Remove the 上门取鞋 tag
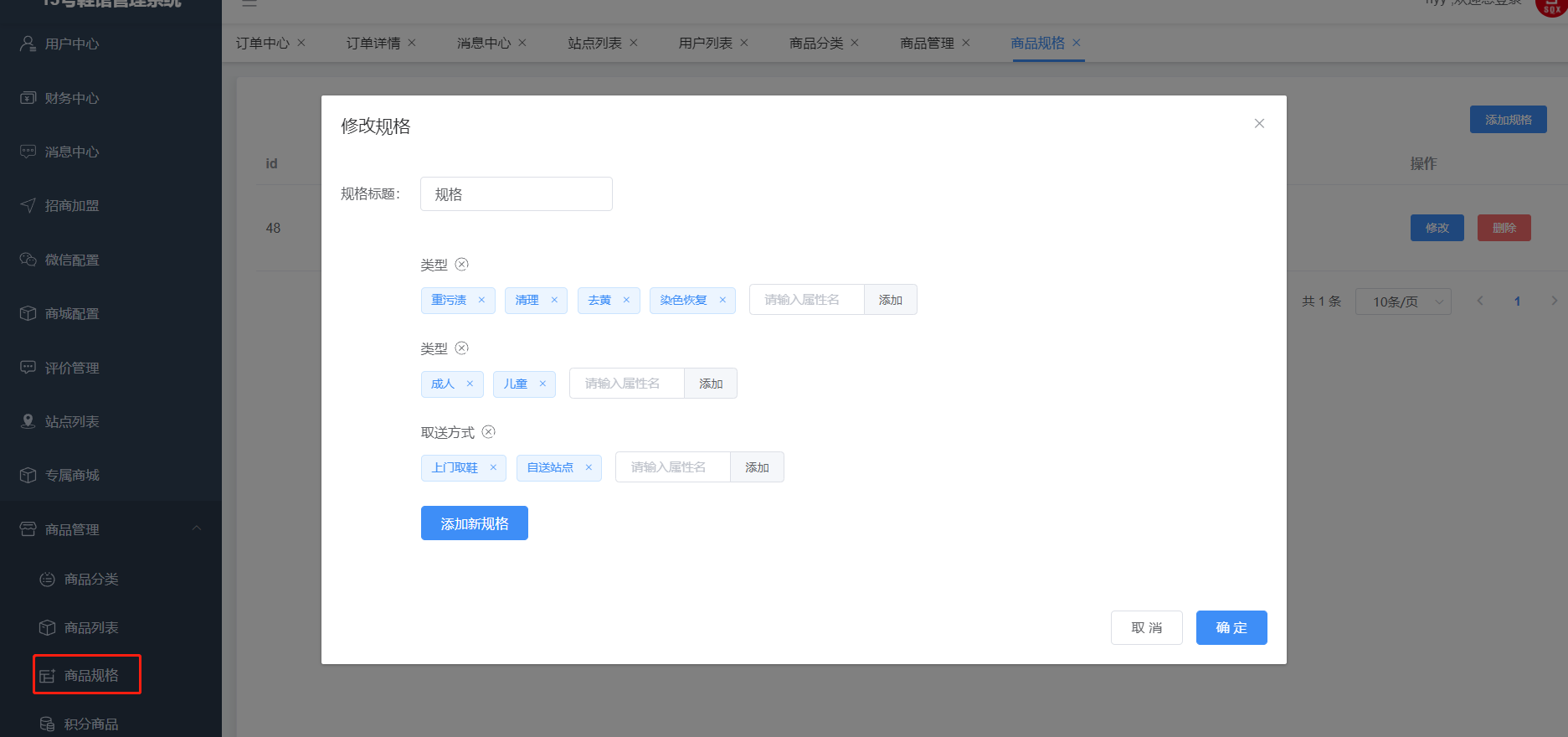This screenshot has height=737, width=1568. pos(493,467)
